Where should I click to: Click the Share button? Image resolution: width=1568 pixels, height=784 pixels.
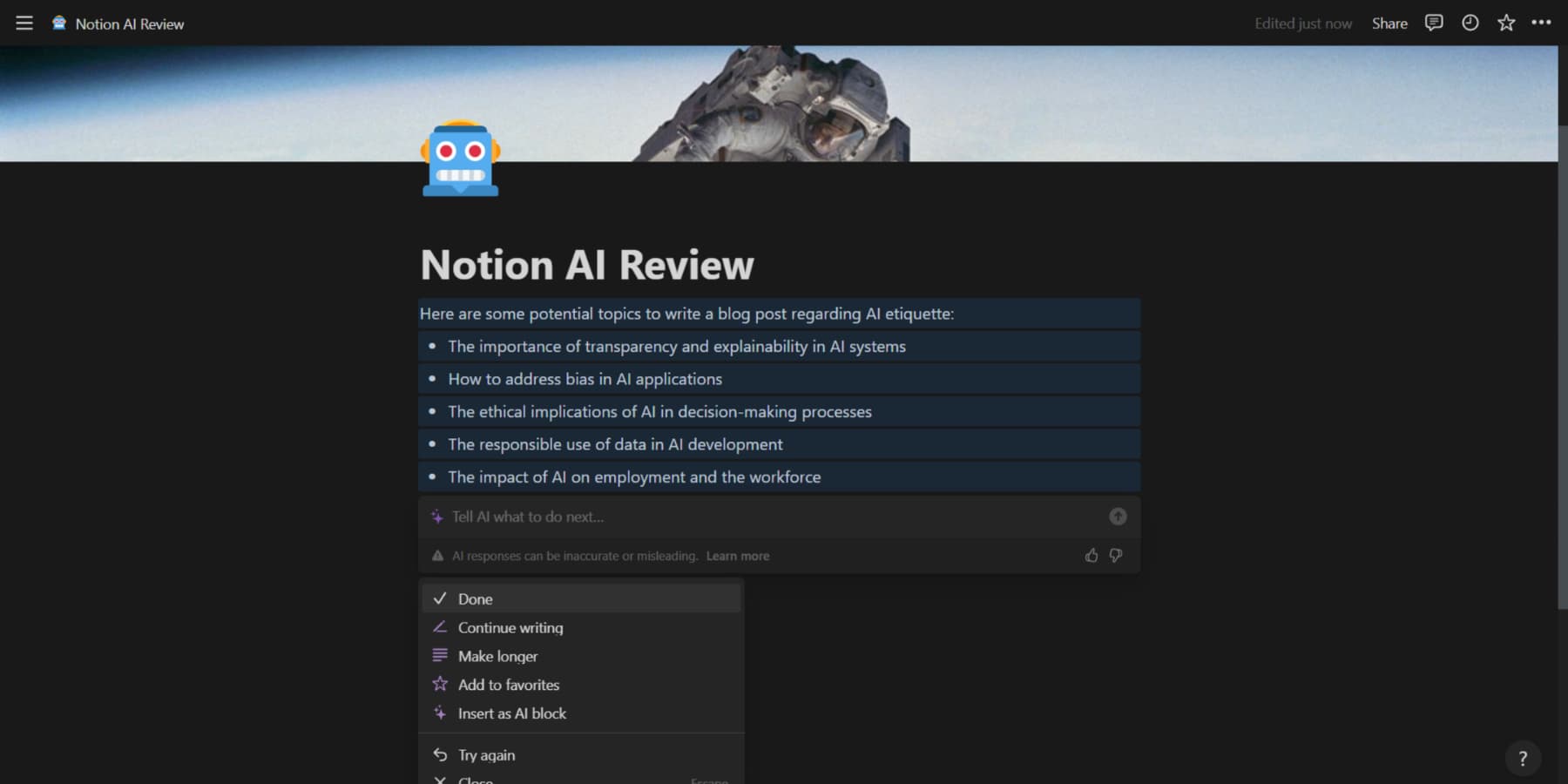[1389, 23]
